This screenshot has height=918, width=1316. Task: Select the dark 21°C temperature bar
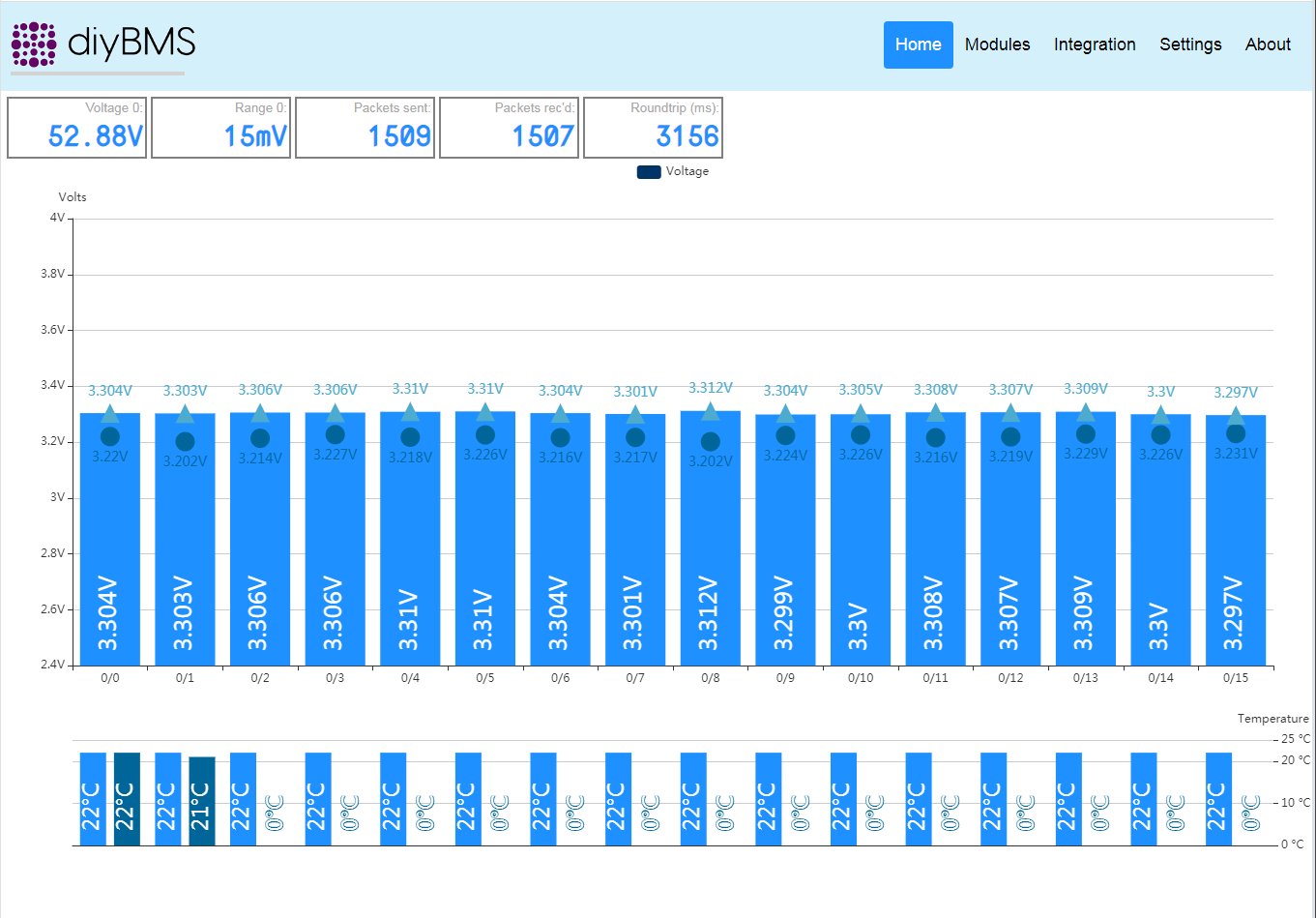point(202,801)
